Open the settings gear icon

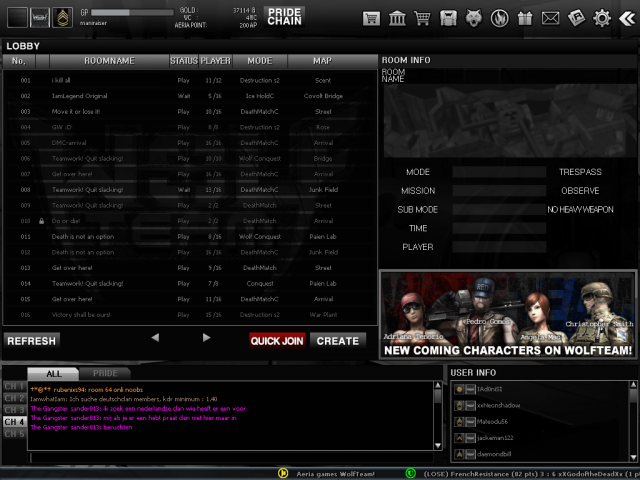point(602,18)
